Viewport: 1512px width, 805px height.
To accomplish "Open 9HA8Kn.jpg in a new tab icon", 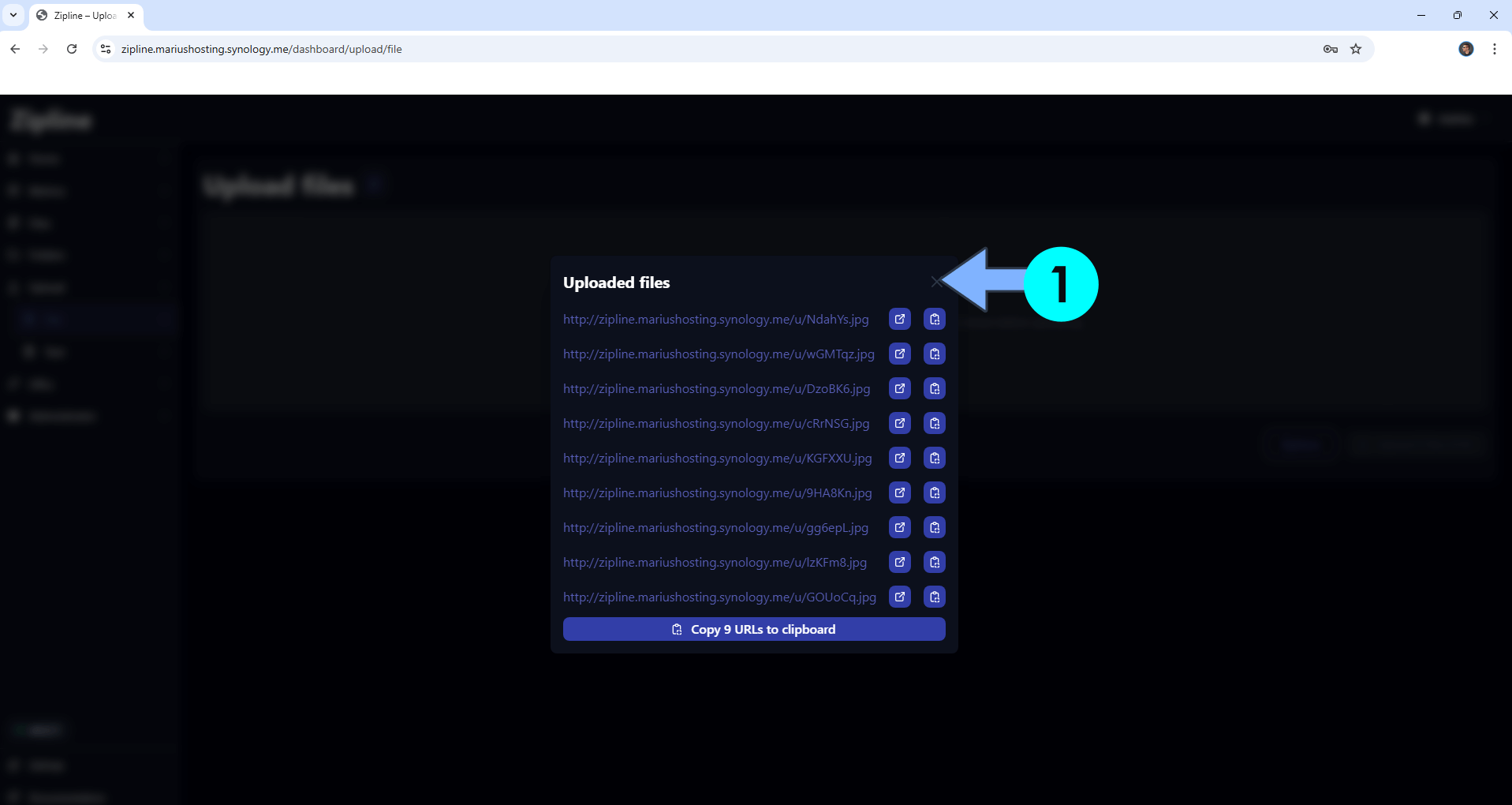I will click(900, 492).
